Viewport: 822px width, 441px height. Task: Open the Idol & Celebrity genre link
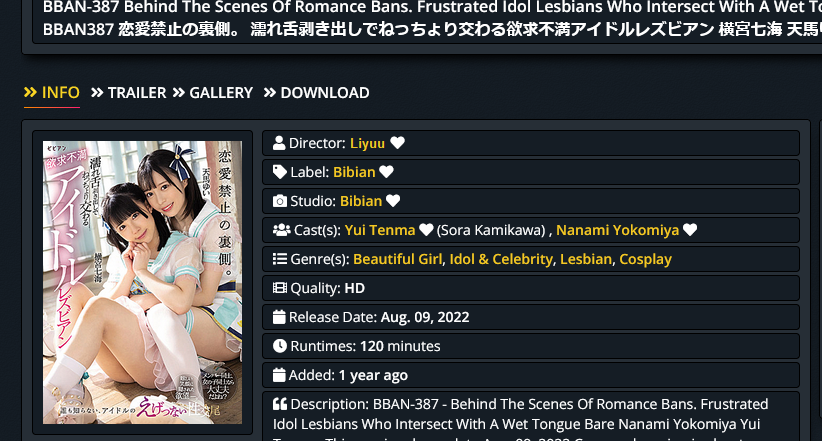click(x=501, y=259)
